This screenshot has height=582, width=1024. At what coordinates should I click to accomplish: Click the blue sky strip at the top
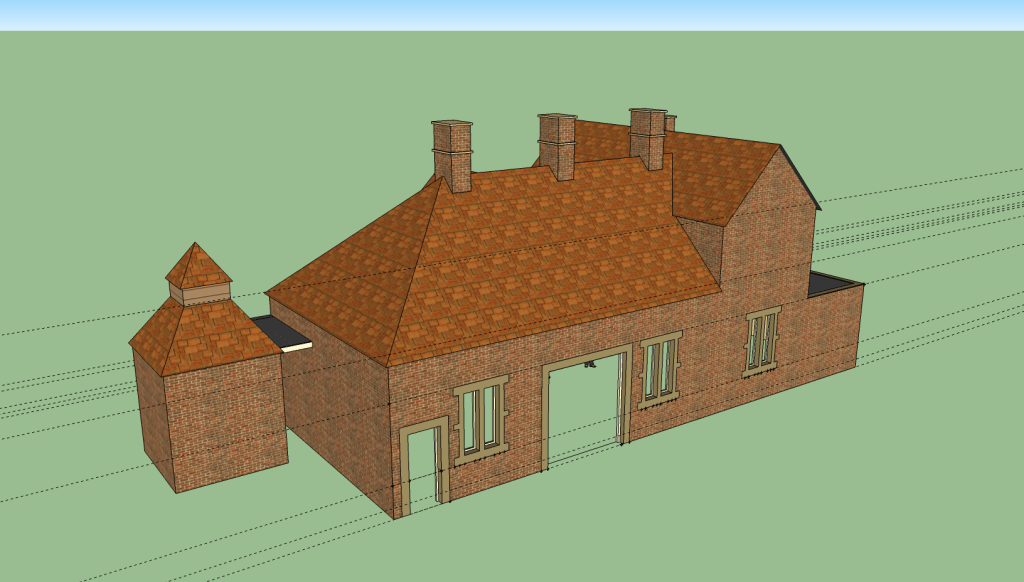[512, 14]
